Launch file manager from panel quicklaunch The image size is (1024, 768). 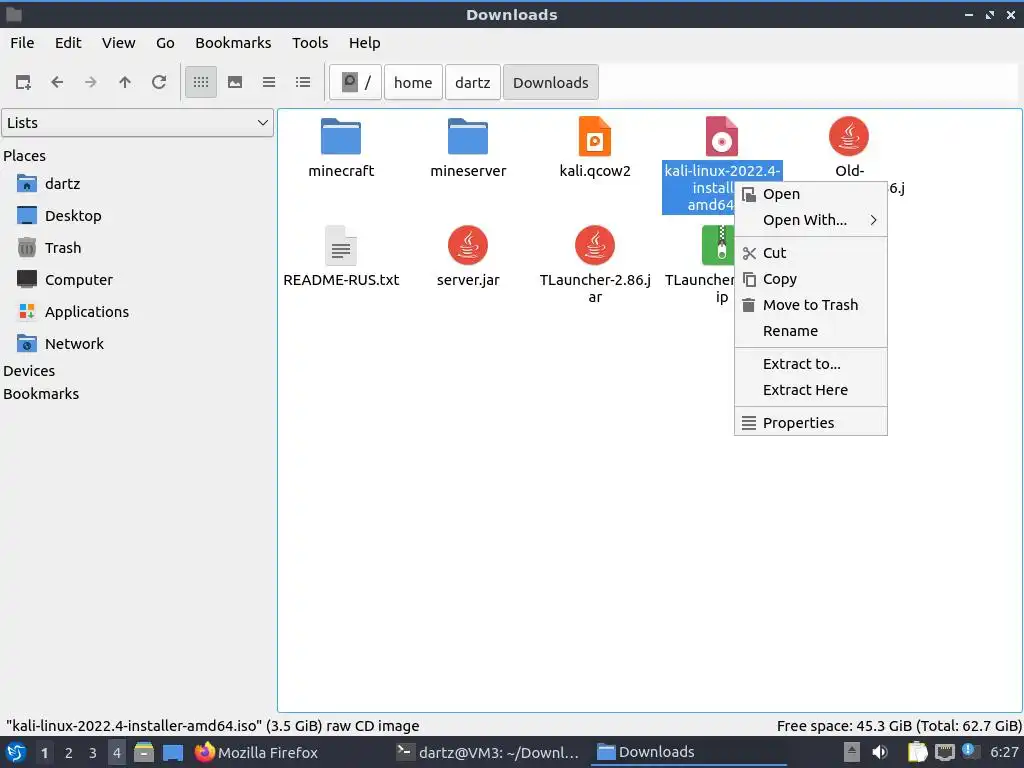point(144,752)
